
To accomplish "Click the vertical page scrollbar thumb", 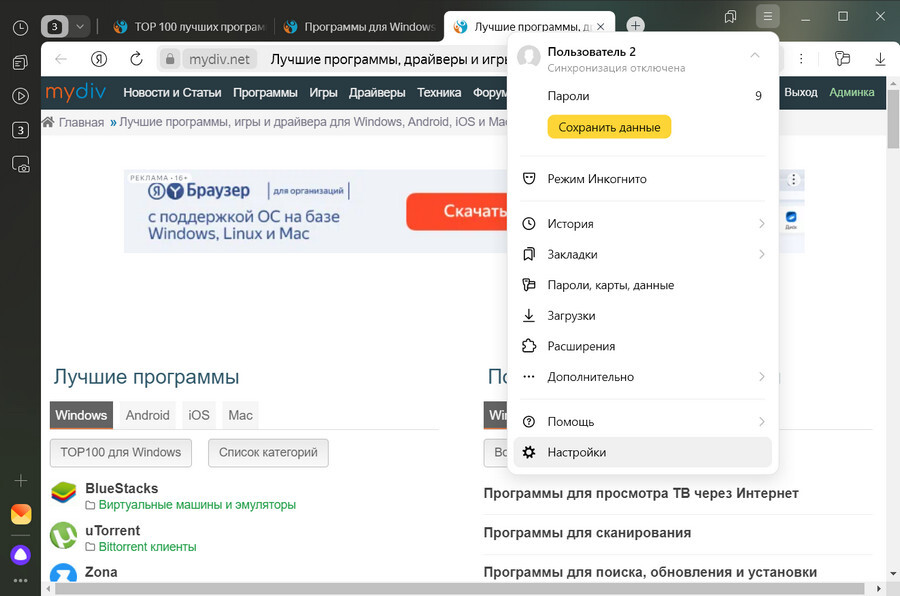I will (x=893, y=119).
